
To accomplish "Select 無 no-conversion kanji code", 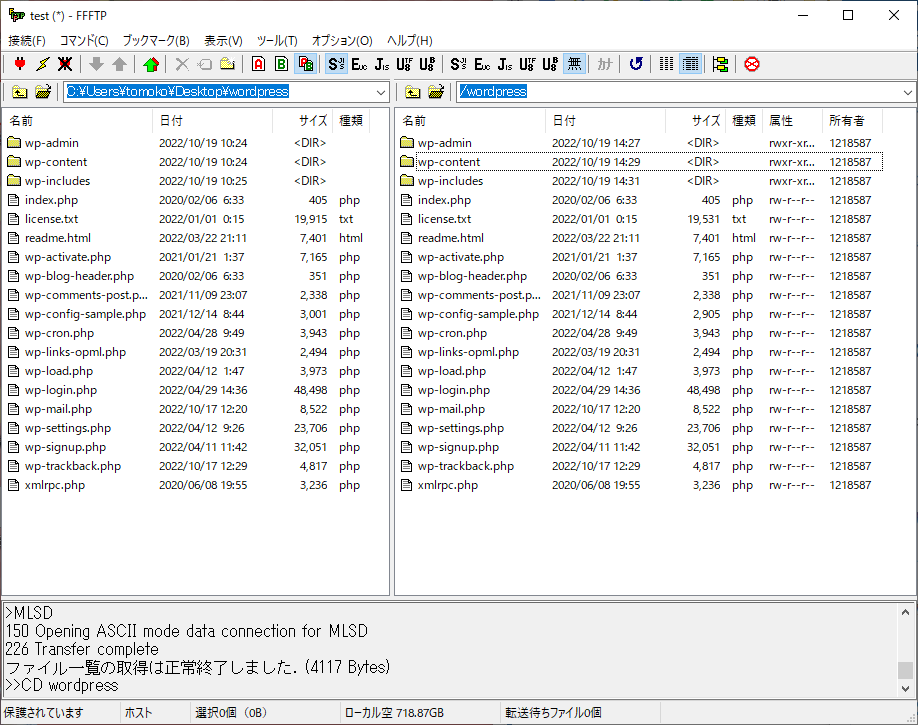I will 574,64.
